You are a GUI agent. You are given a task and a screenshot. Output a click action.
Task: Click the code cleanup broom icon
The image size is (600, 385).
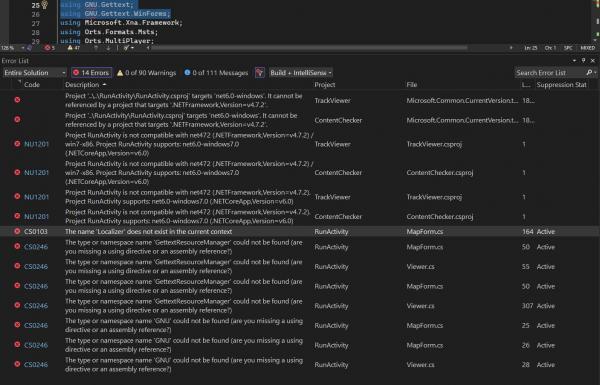click(x=126, y=48)
